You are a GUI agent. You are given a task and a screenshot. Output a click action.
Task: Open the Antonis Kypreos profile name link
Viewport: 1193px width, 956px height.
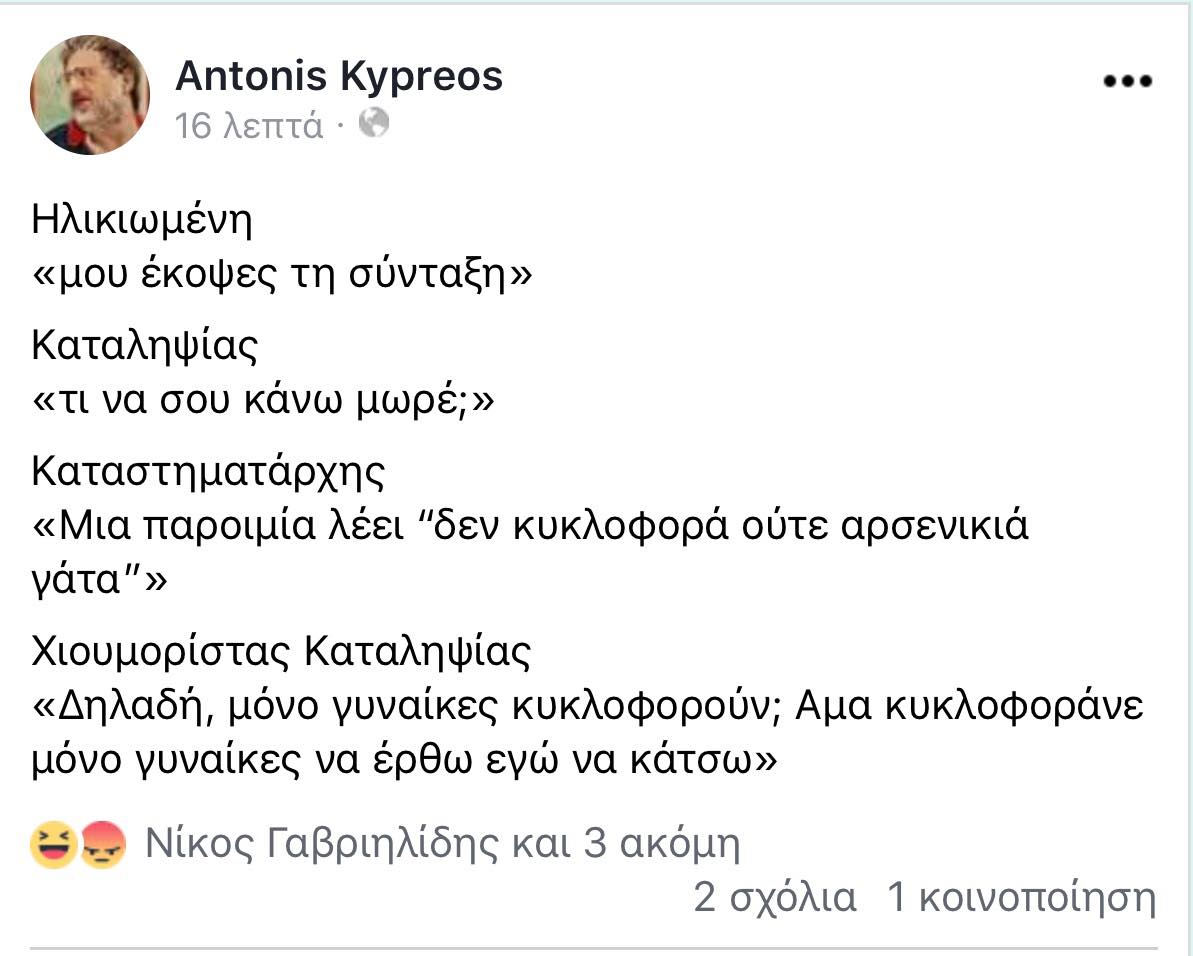tap(339, 75)
